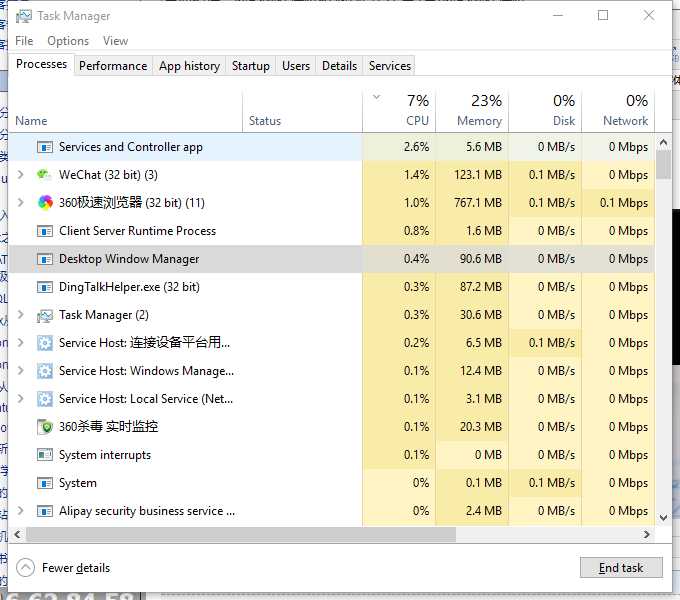The width and height of the screenshot is (680, 600).
Task: Select the Client Server Runtime Process name
Action: tap(137, 231)
